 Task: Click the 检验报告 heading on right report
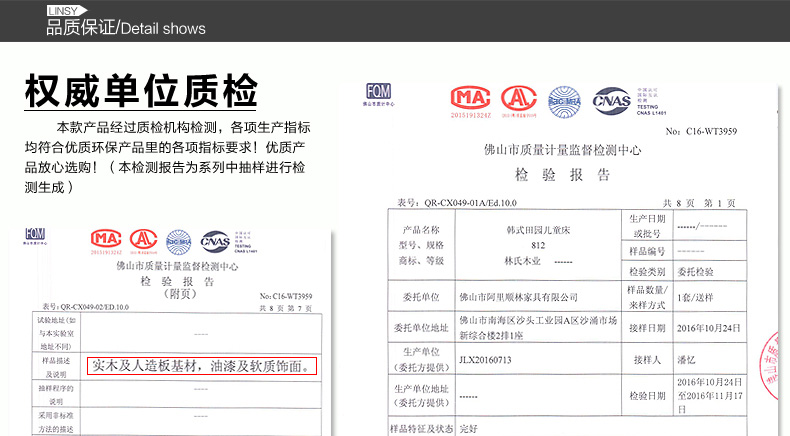[562, 175]
